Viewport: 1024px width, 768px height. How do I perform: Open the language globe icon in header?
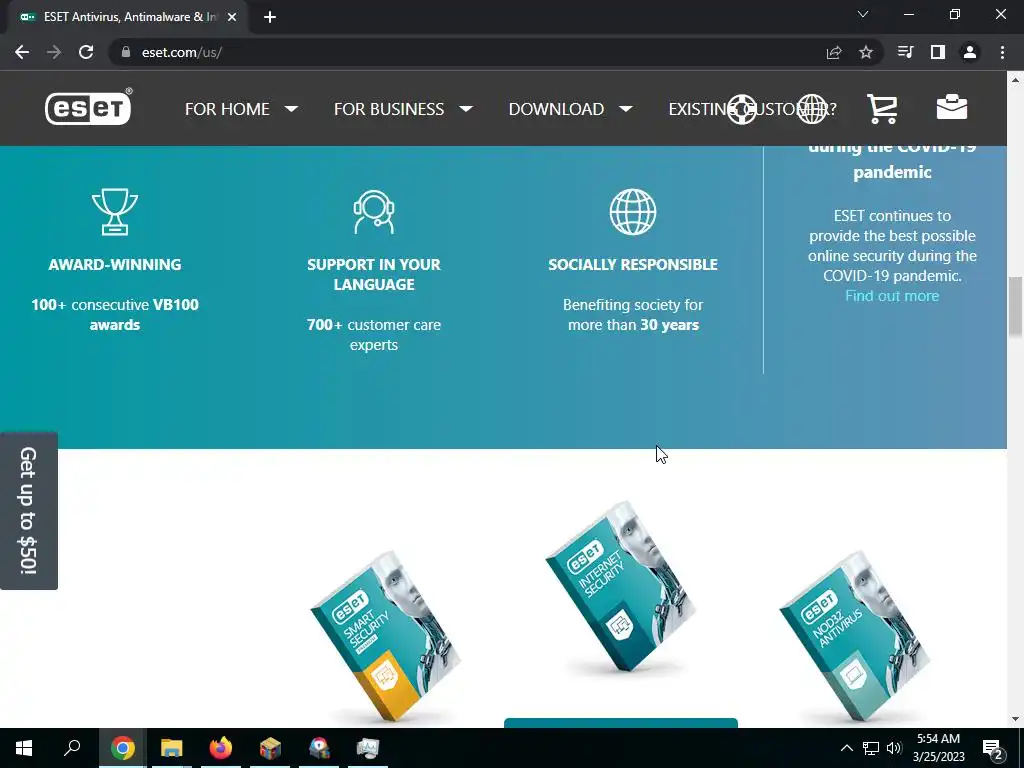pos(812,109)
